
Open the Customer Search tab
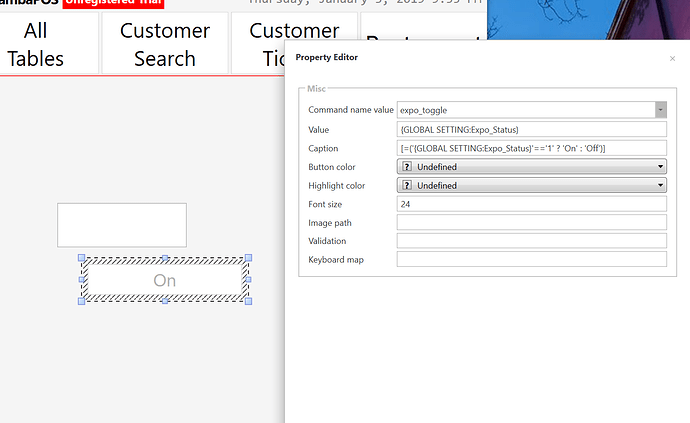pyautogui.click(x=165, y=43)
